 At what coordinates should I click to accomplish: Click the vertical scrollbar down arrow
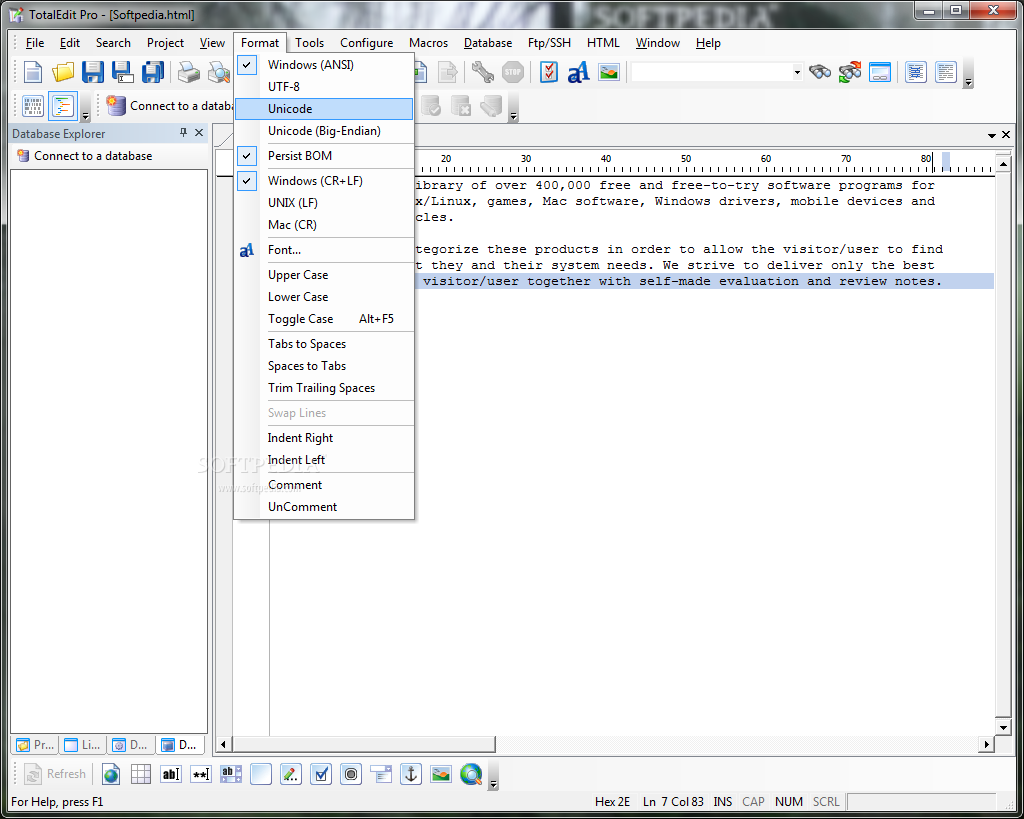[1003, 728]
